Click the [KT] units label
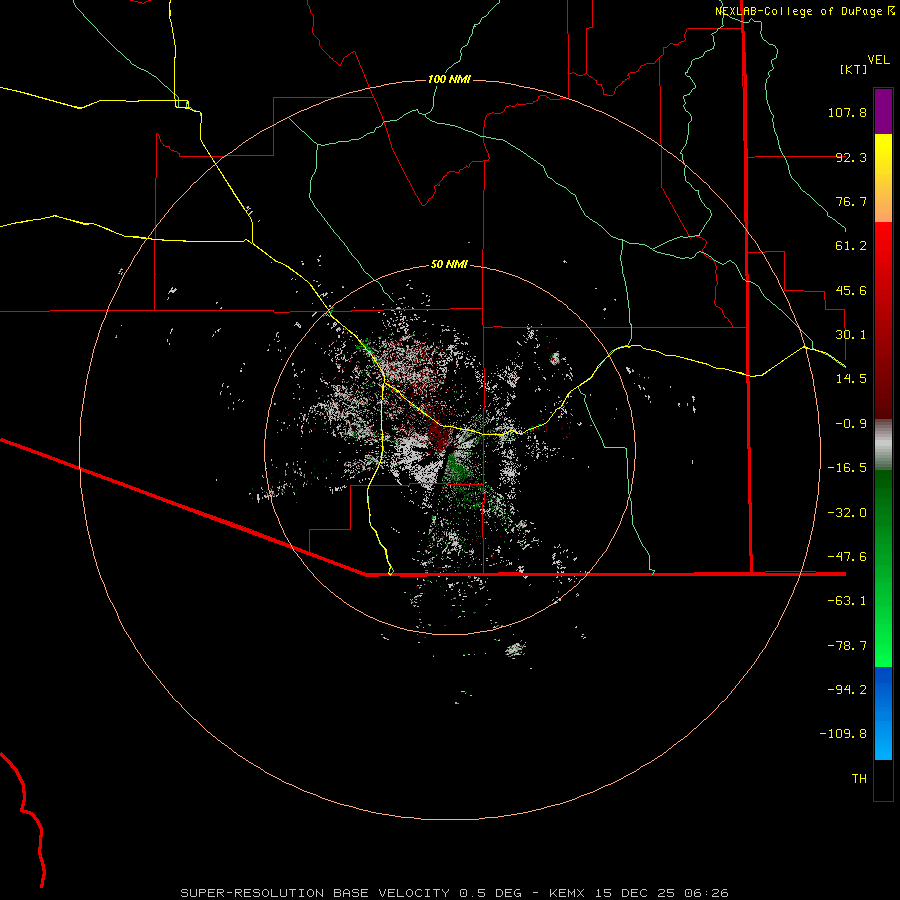 (x=854, y=69)
